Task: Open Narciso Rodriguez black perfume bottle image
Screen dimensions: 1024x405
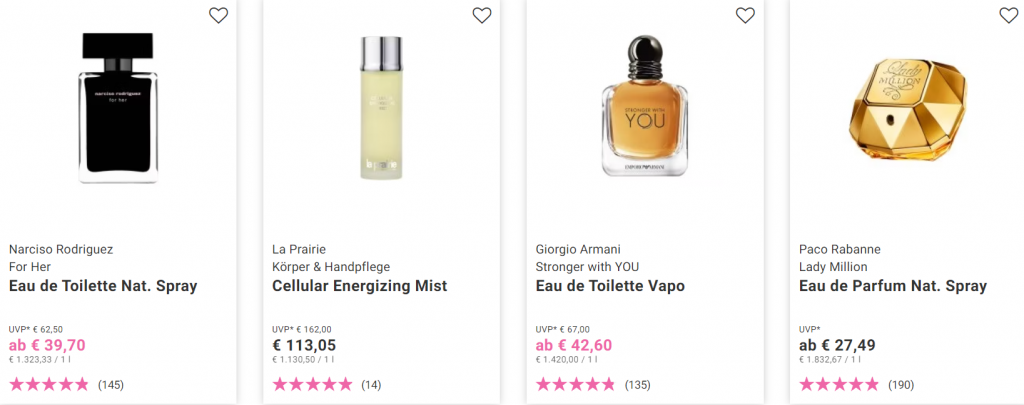Action: [119, 107]
